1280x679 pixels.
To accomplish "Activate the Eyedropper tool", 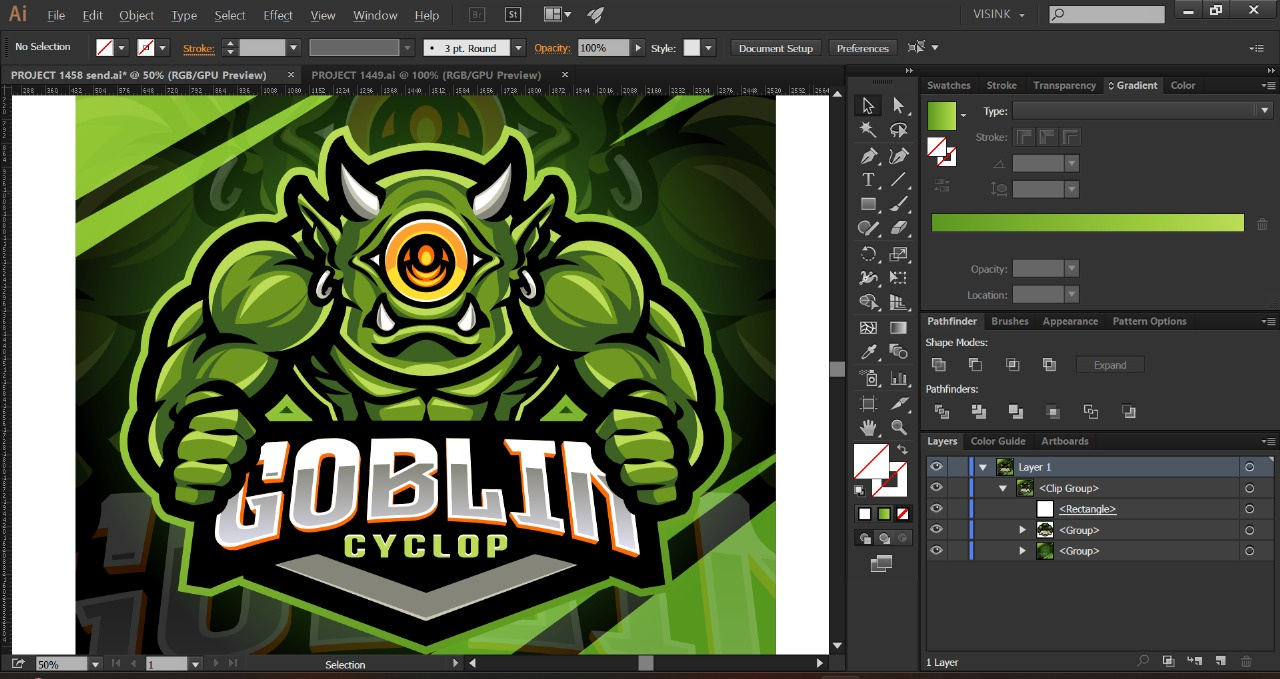I will [868, 352].
